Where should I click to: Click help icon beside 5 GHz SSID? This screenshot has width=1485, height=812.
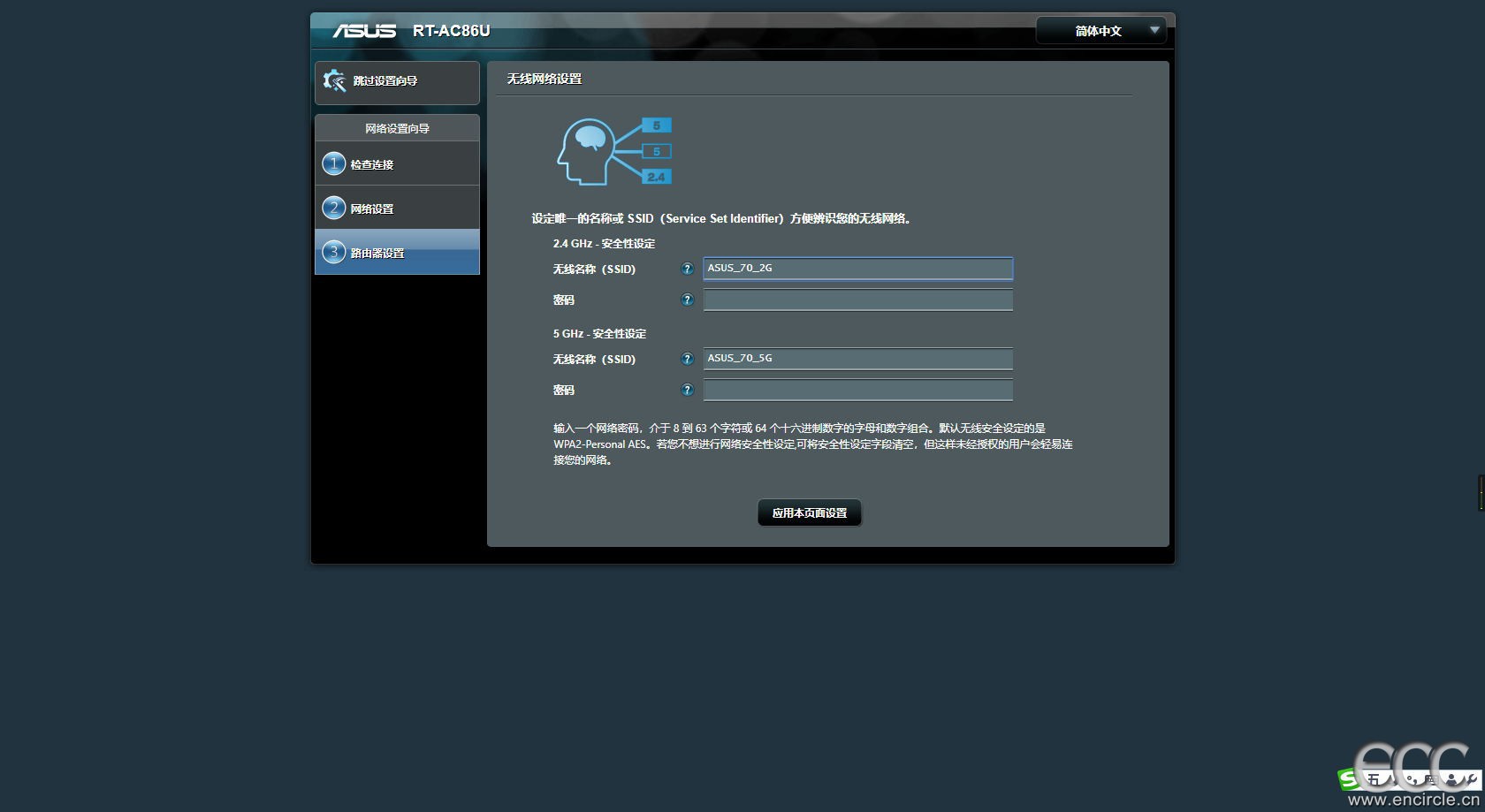(687, 359)
